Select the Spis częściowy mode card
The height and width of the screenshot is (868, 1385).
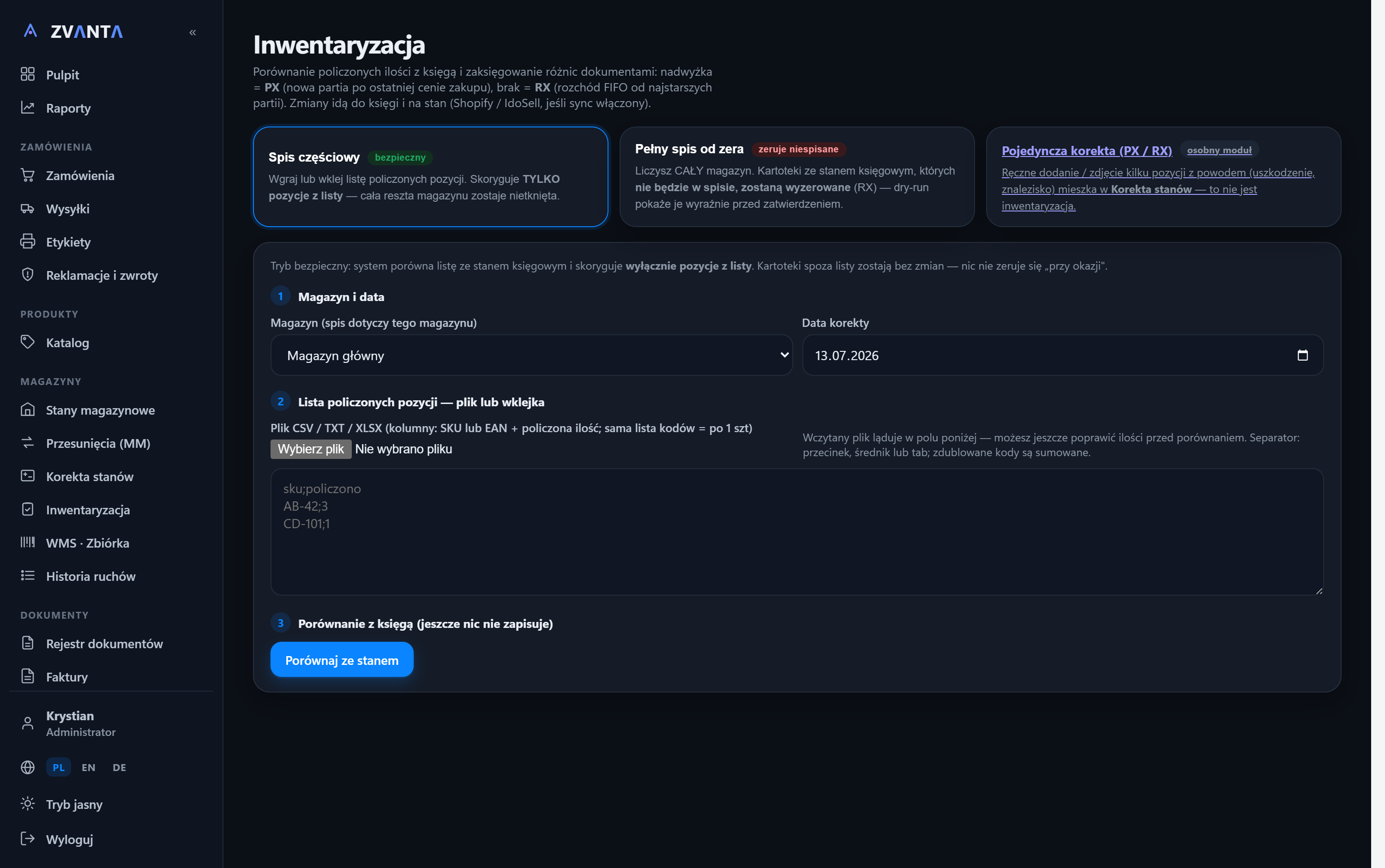tap(430, 177)
